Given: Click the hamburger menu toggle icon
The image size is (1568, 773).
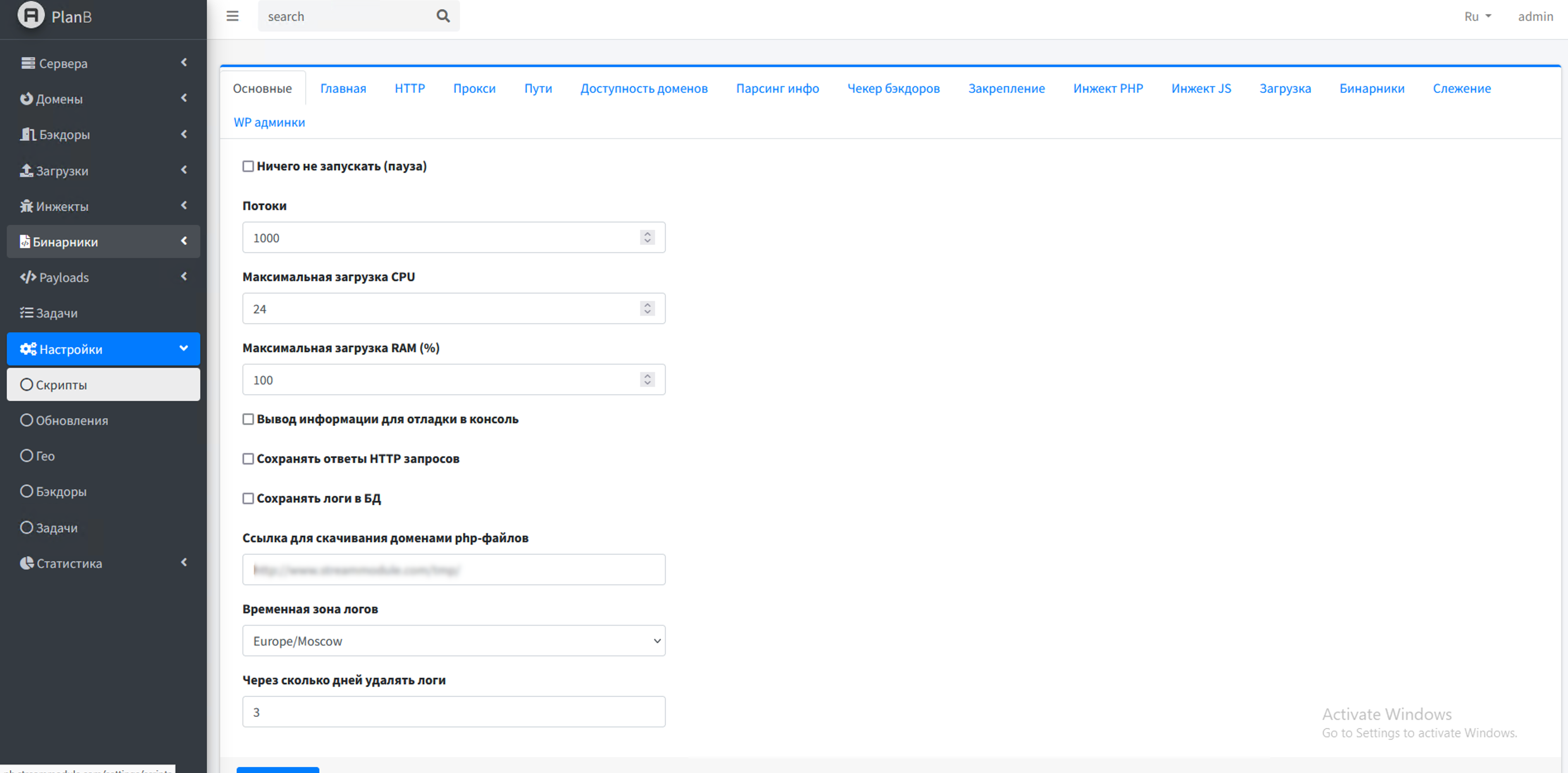Looking at the screenshot, I should click(232, 17).
